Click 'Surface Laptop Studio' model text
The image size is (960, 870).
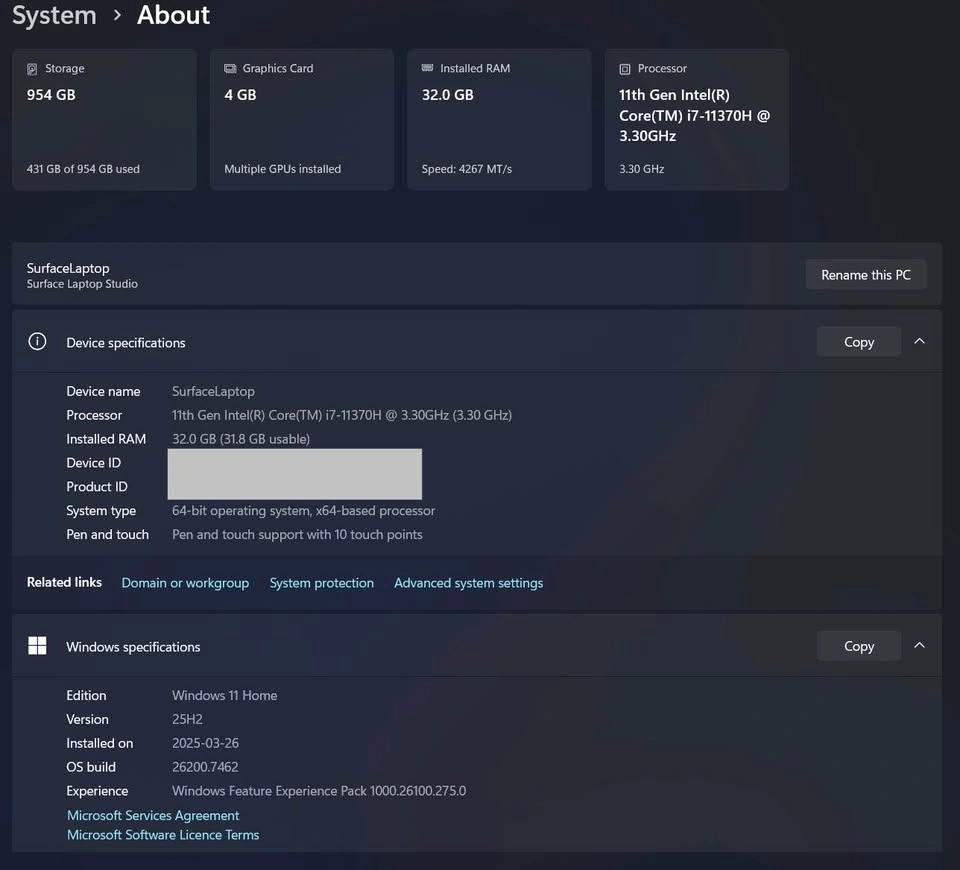[82, 284]
